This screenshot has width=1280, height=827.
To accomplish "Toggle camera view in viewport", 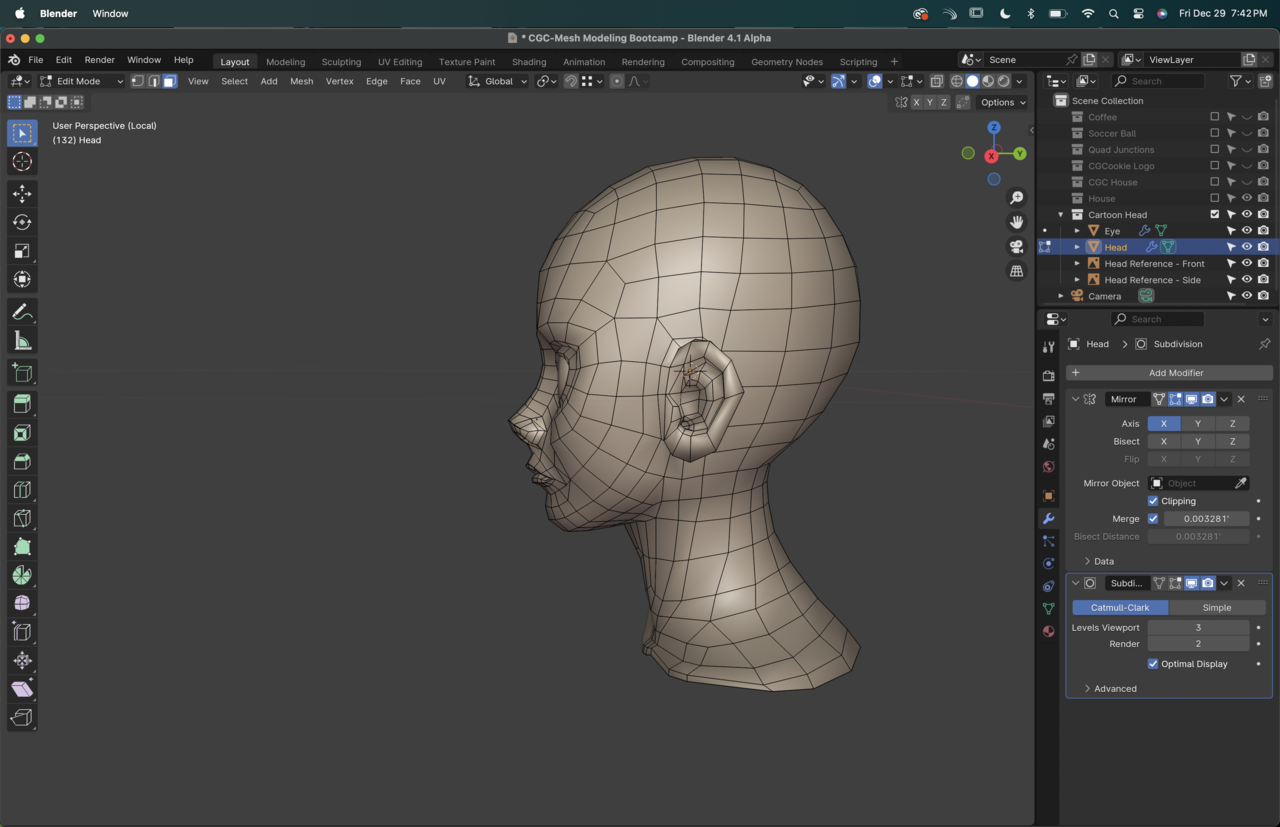I will (1016, 247).
